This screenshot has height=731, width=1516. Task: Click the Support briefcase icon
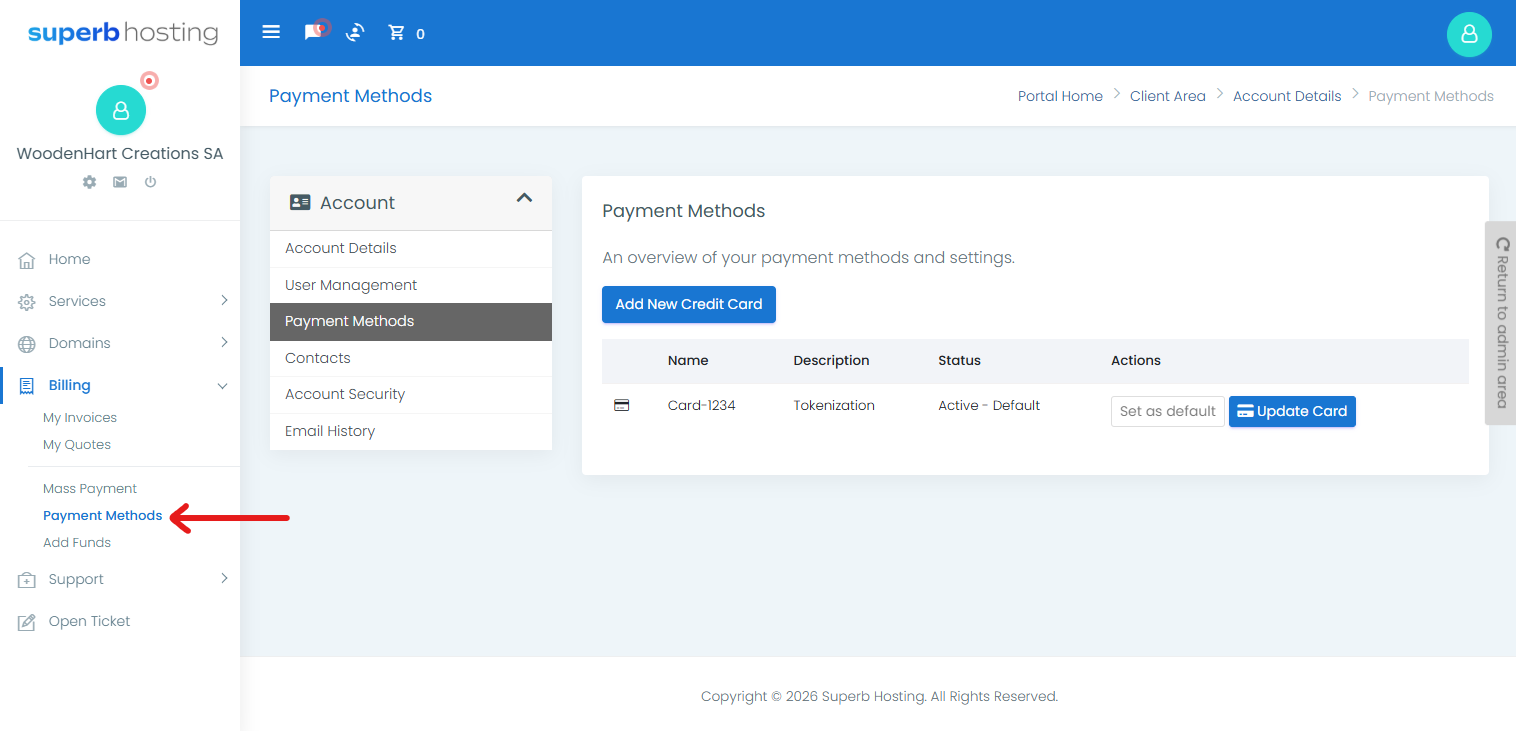click(x=27, y=580)
